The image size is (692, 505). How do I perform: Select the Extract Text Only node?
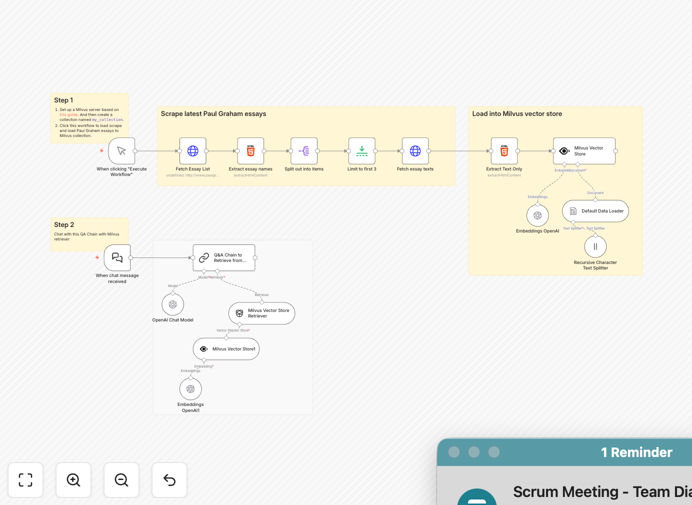click(504, 151)
